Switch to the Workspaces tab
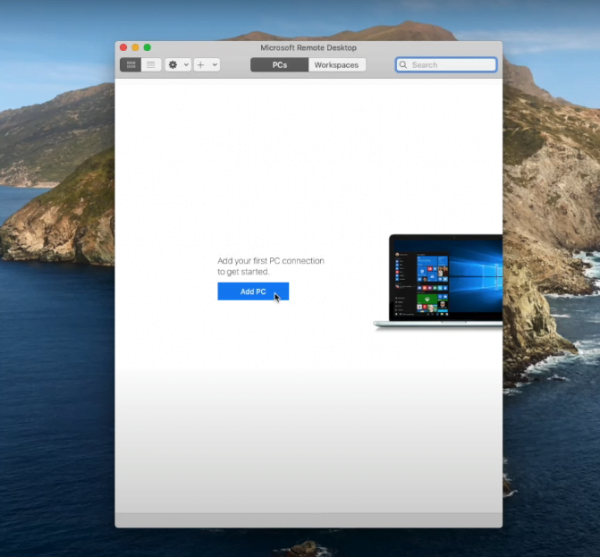The image size is (600, 557). (x=337, y=65)
